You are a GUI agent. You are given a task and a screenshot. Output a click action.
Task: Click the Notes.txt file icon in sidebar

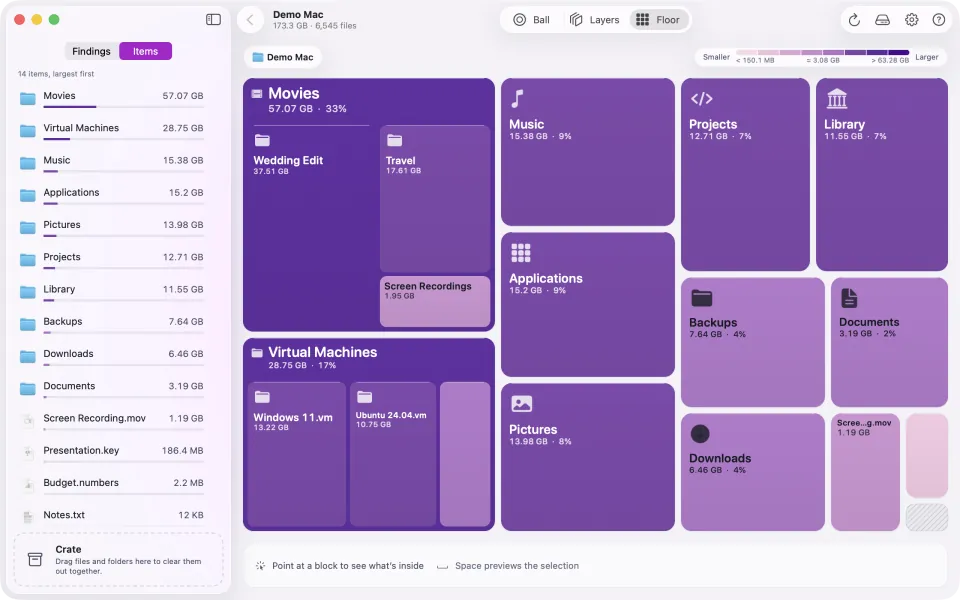[28, 517]
